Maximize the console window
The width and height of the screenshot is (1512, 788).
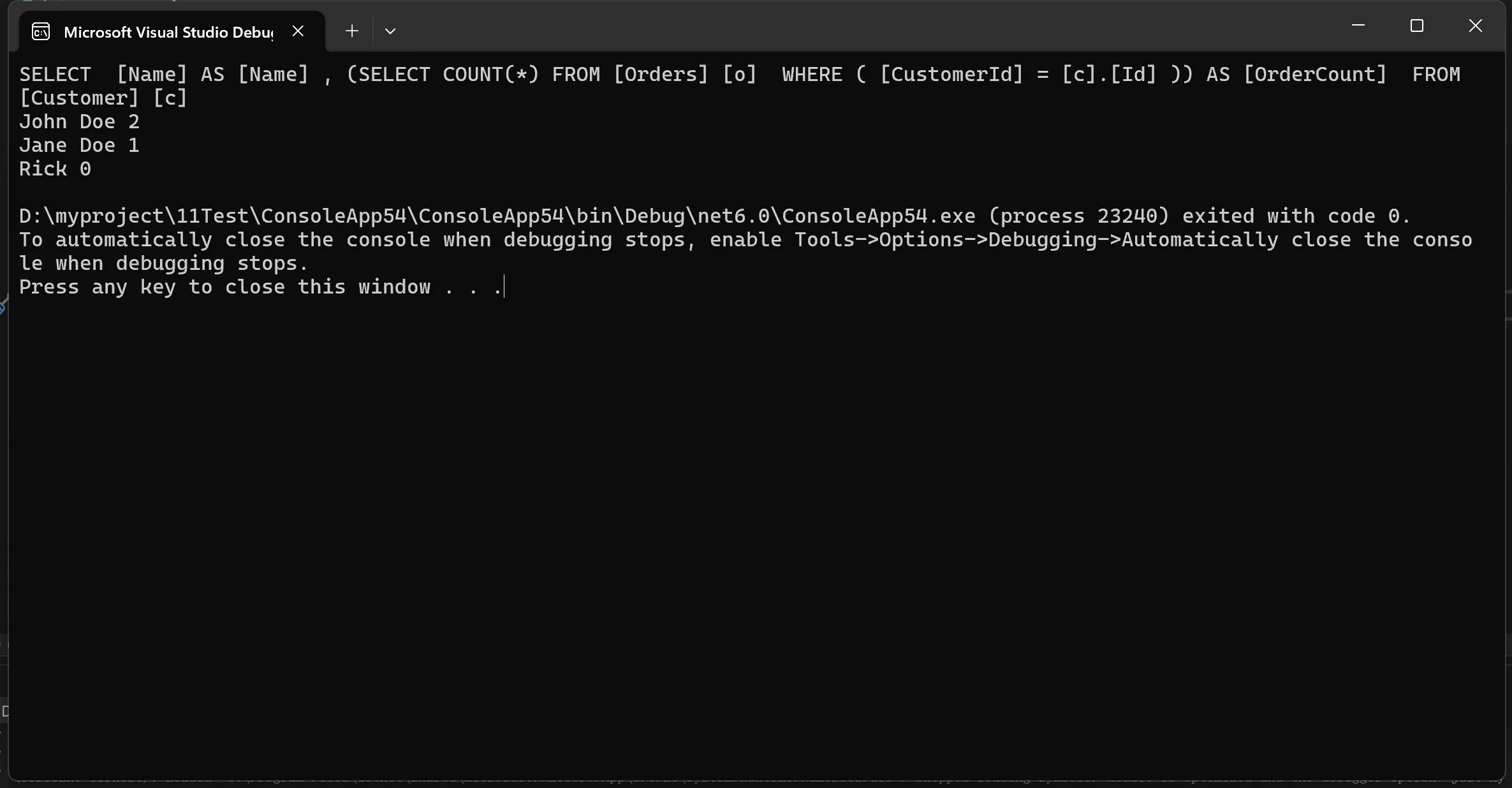click(x=1417, y=26)
